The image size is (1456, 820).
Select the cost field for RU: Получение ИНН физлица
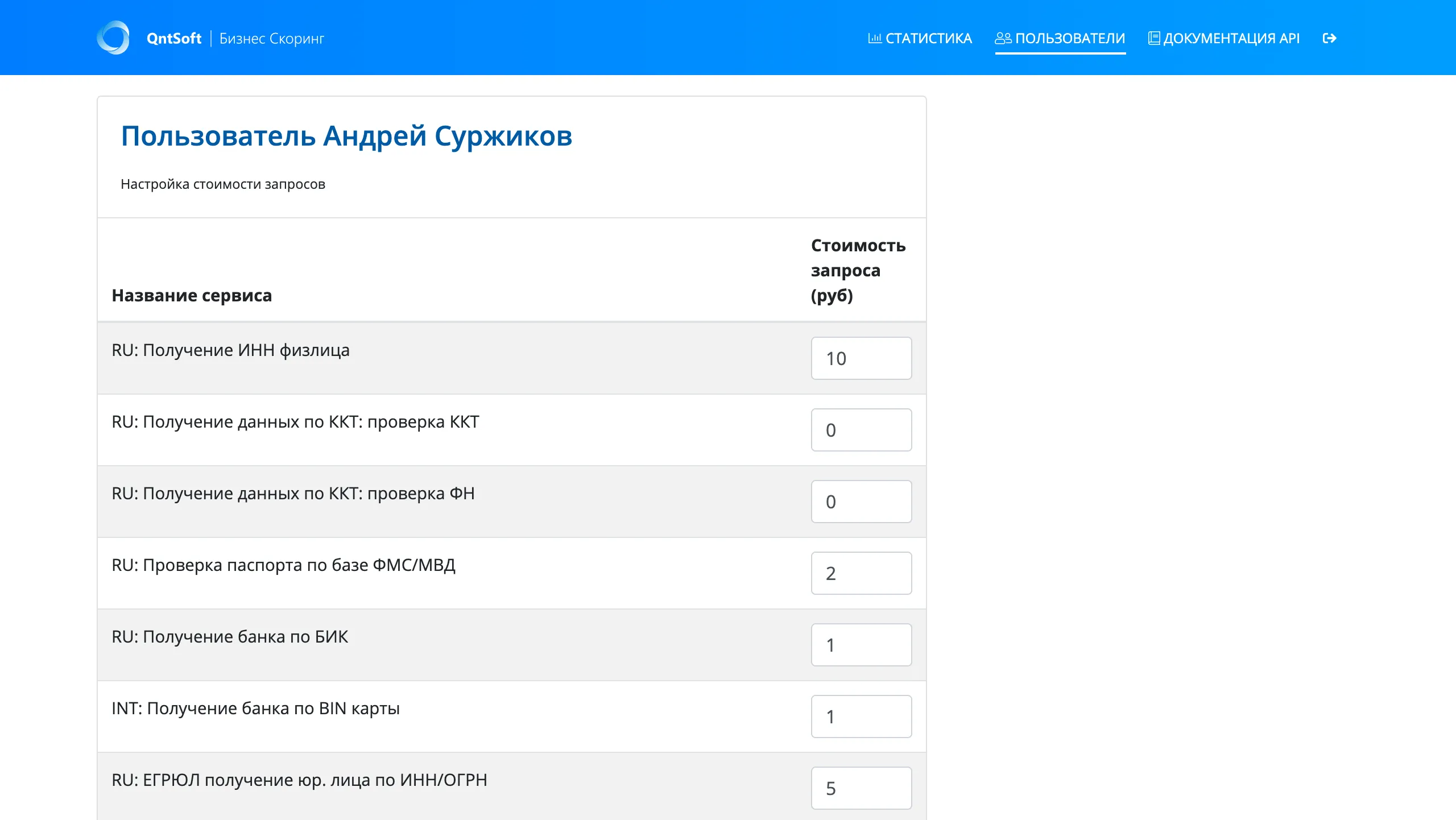coord(861,358)
